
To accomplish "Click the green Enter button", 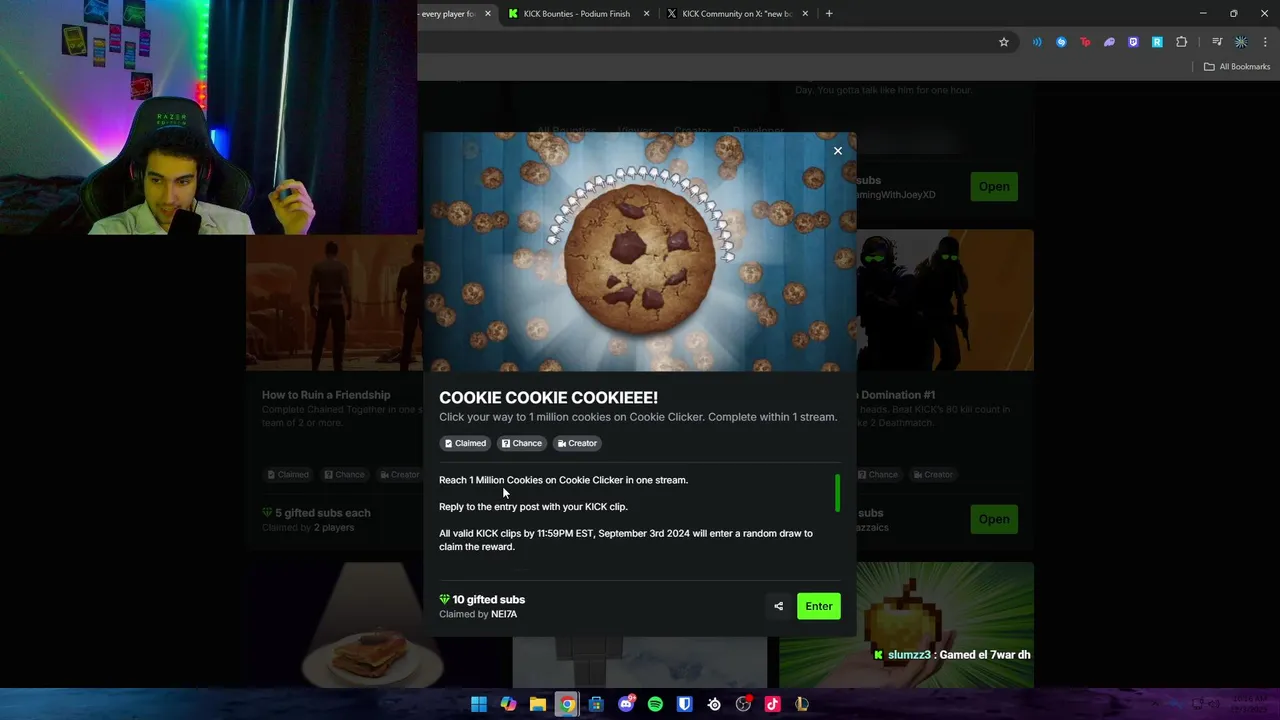I will tap(819, 606).
